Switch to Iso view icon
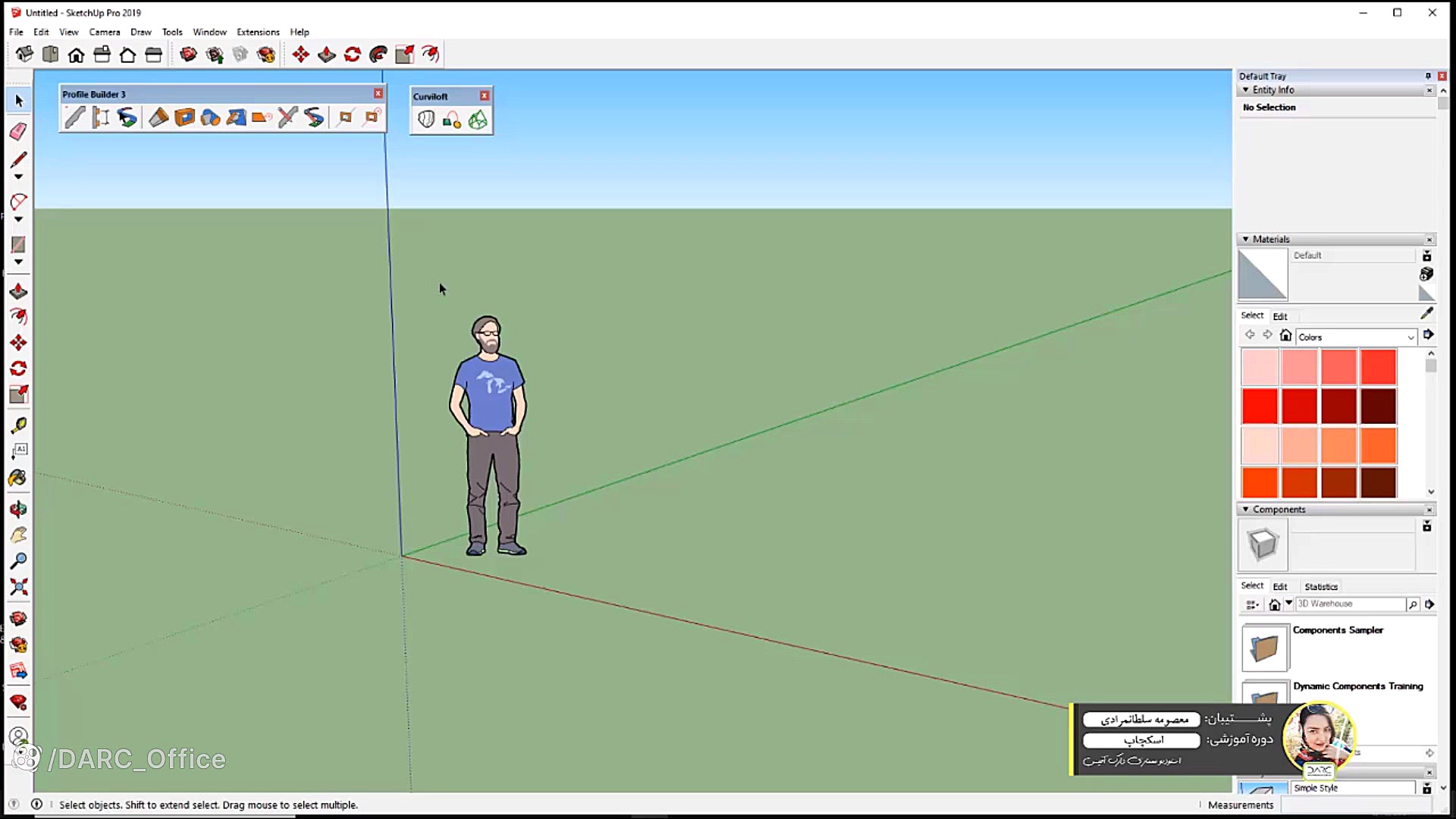The image size is (1456, 819). (x=24, y=55)
